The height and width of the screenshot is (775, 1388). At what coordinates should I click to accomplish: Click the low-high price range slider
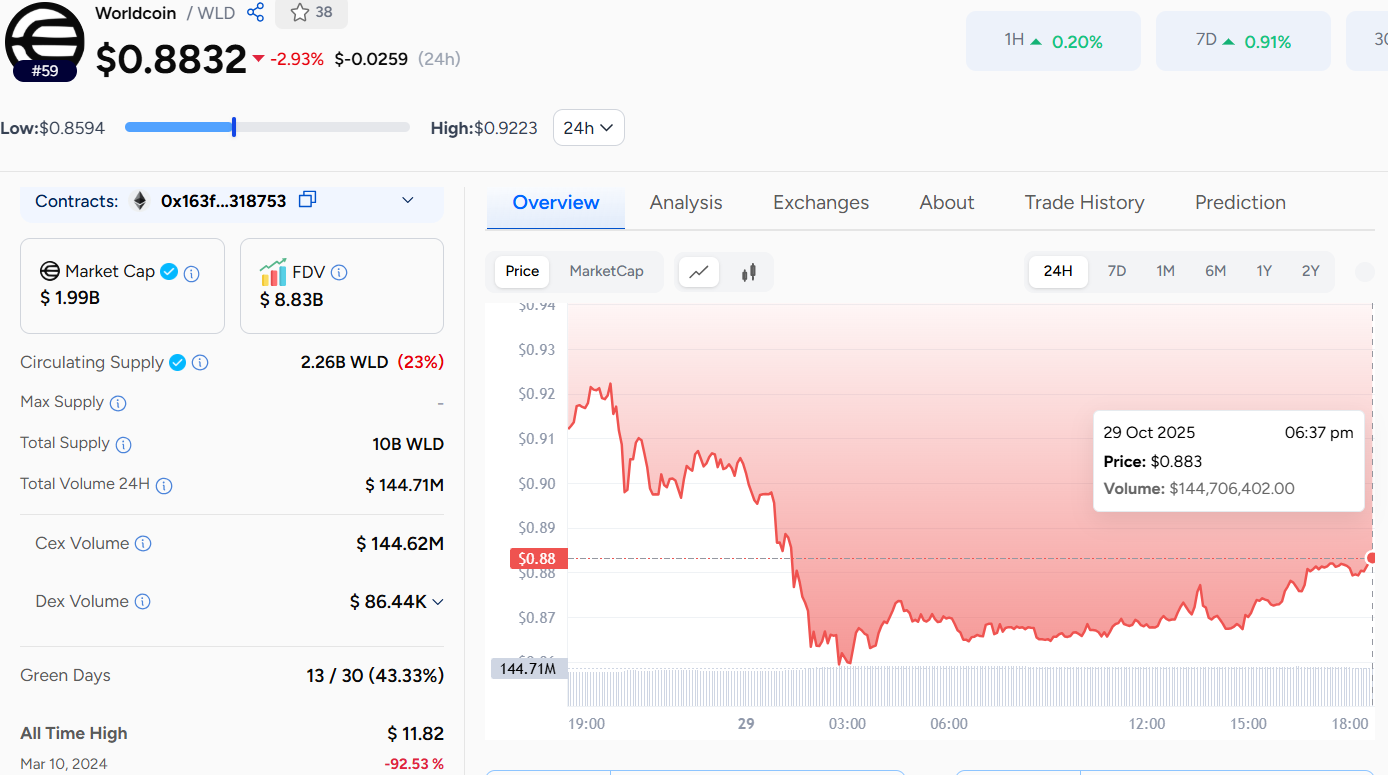click(267, 127)
